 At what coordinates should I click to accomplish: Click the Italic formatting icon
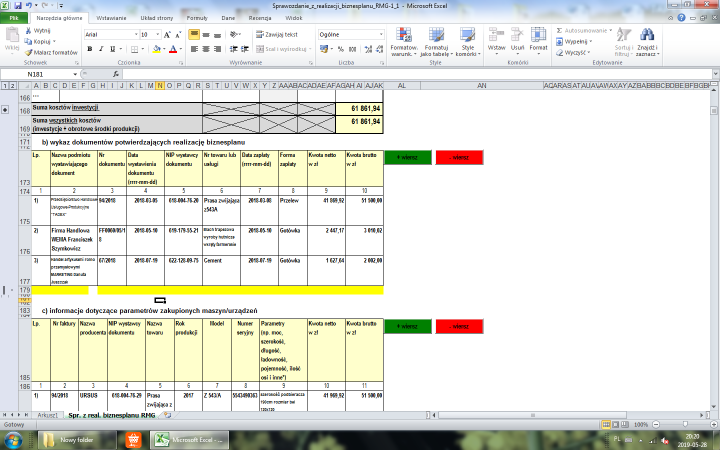coord(101,48)
